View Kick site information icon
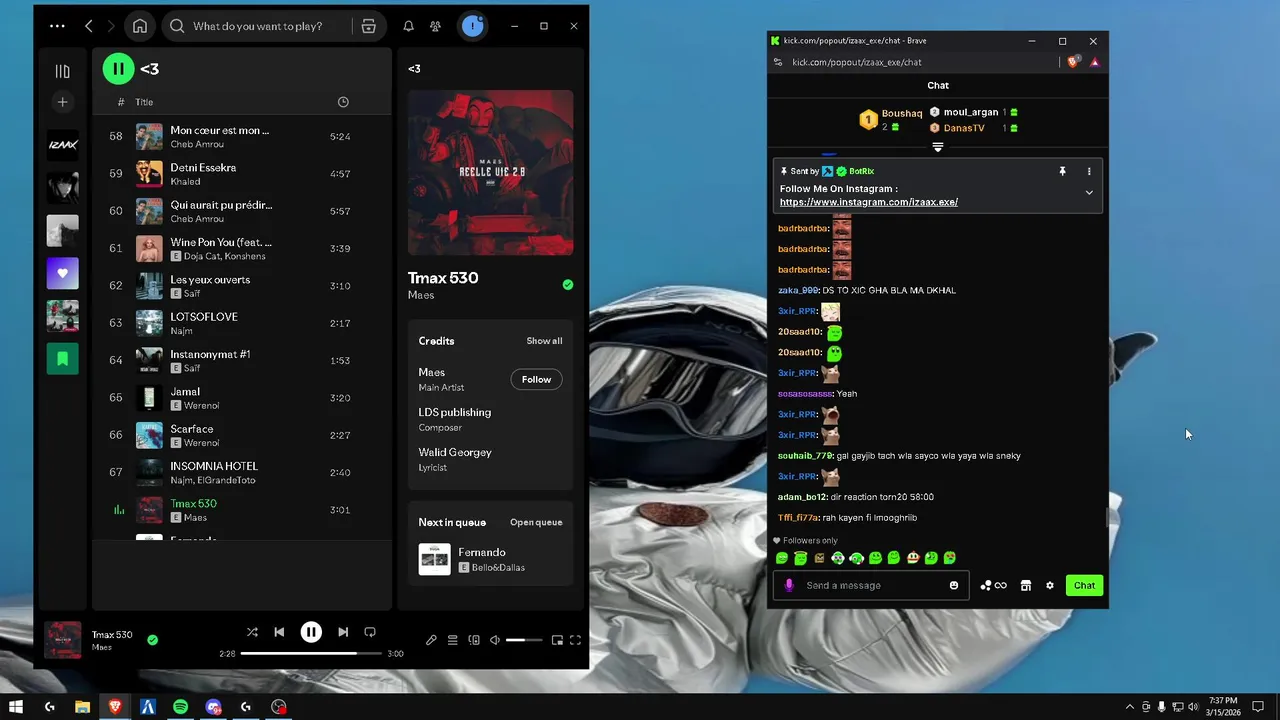This screenshot has width=1280, height=720. tap(778, 62)
